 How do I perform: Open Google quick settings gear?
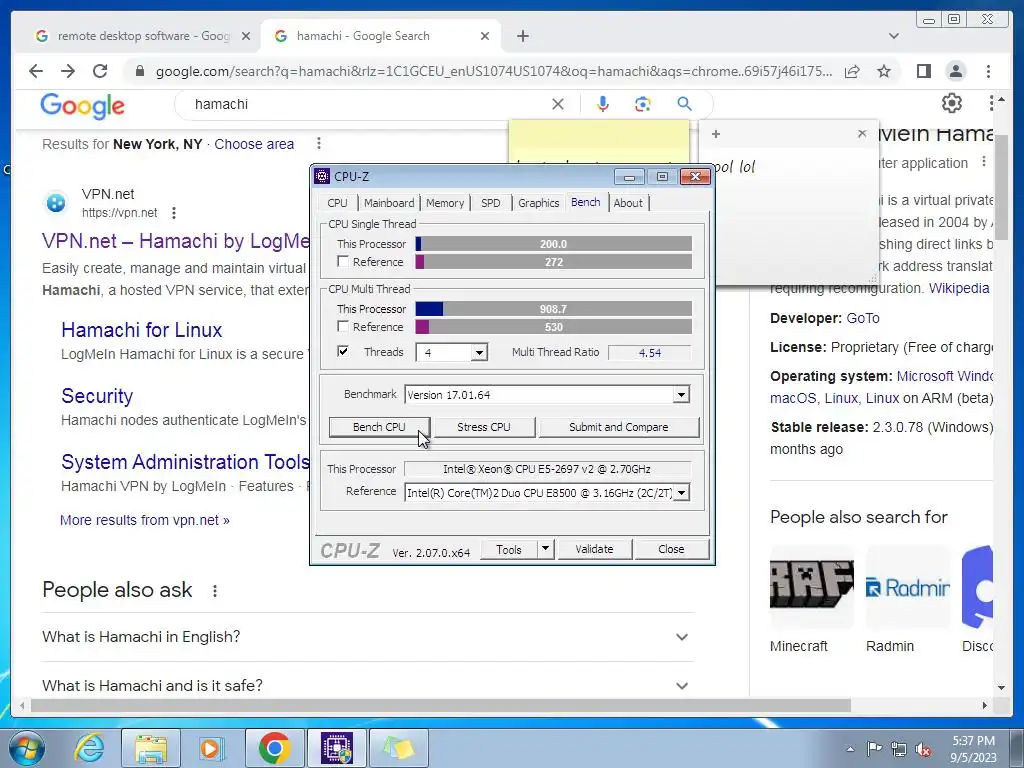[952, 103]
